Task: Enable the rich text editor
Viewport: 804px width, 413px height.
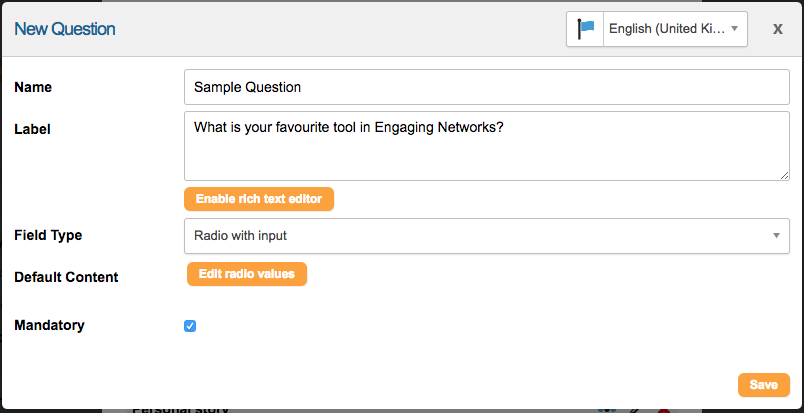Action: (x=259, y=199)
